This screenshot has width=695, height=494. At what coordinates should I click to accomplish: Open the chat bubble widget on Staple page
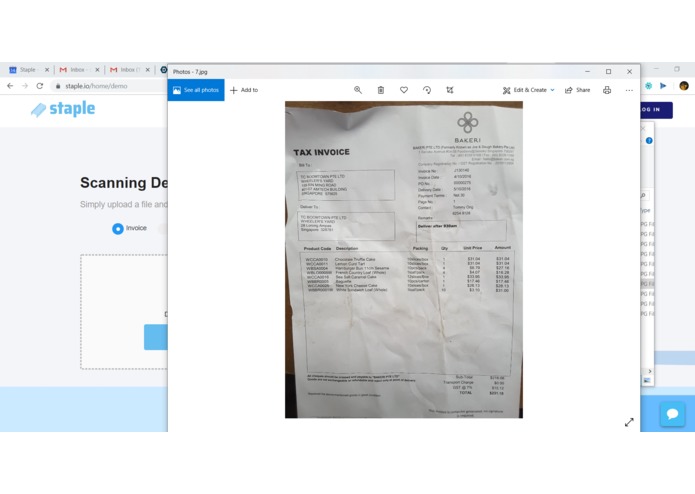click(x=672, y=414)
